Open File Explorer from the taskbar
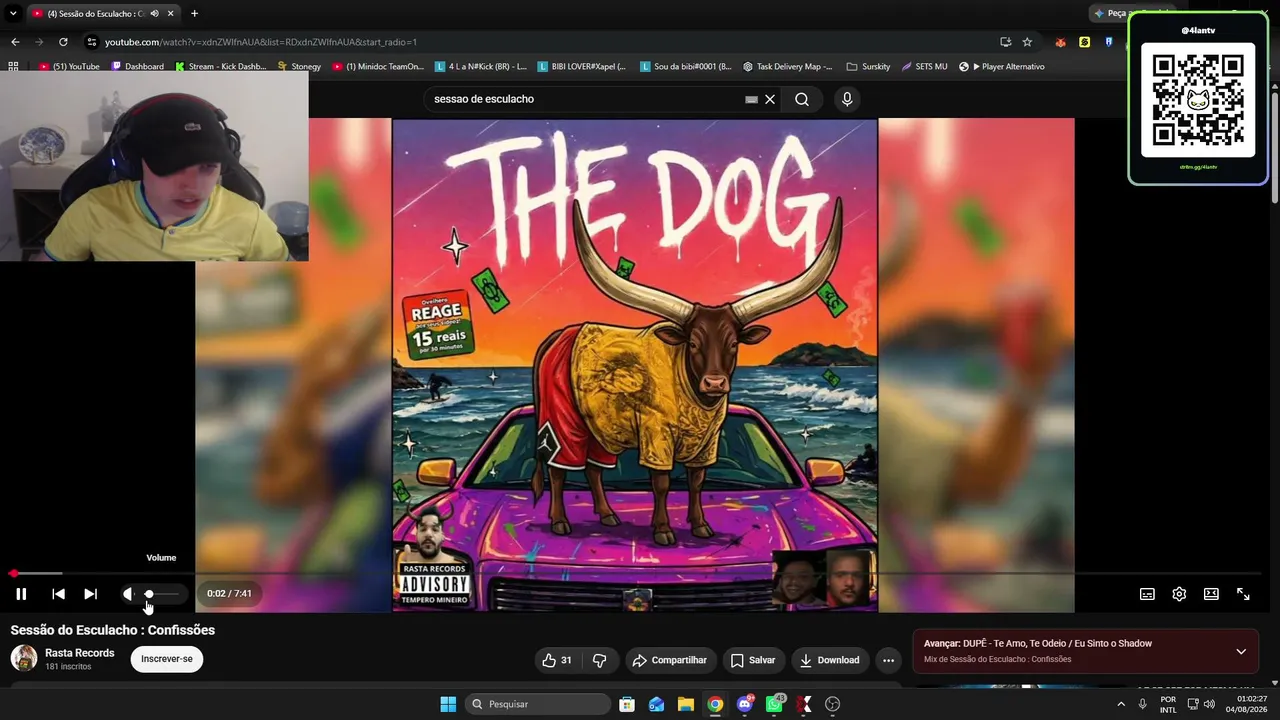Image resolution: width=1280 pixels, height=720 pixels. click(685, 704)
